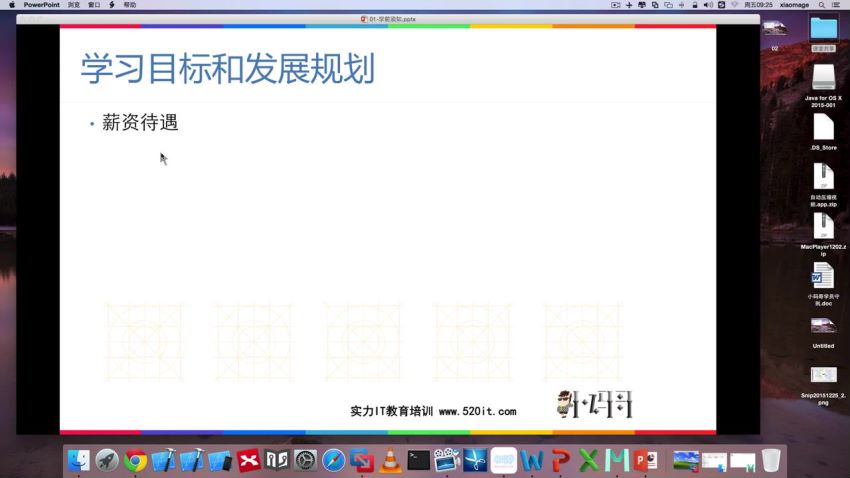
Task: Click the 小码哥 logo on slide
Action: pos(595,404)
